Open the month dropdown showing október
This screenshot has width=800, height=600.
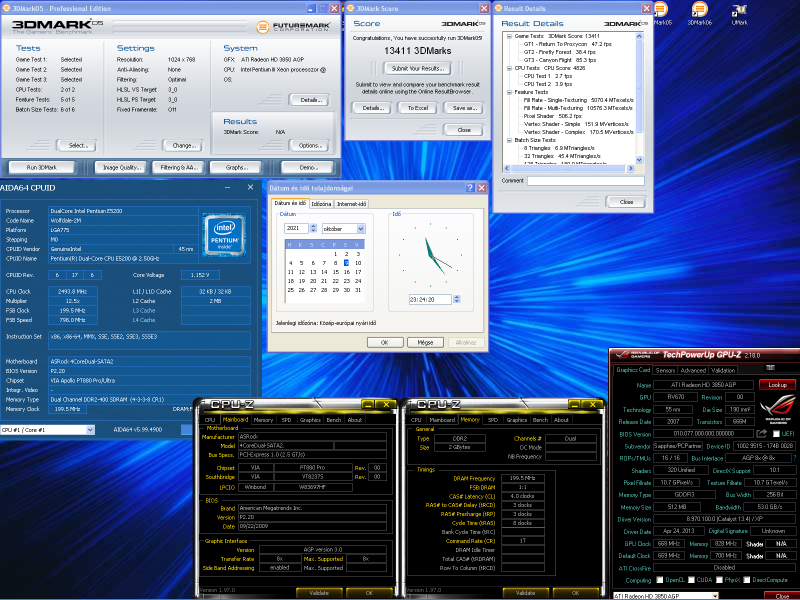point(360,229)
